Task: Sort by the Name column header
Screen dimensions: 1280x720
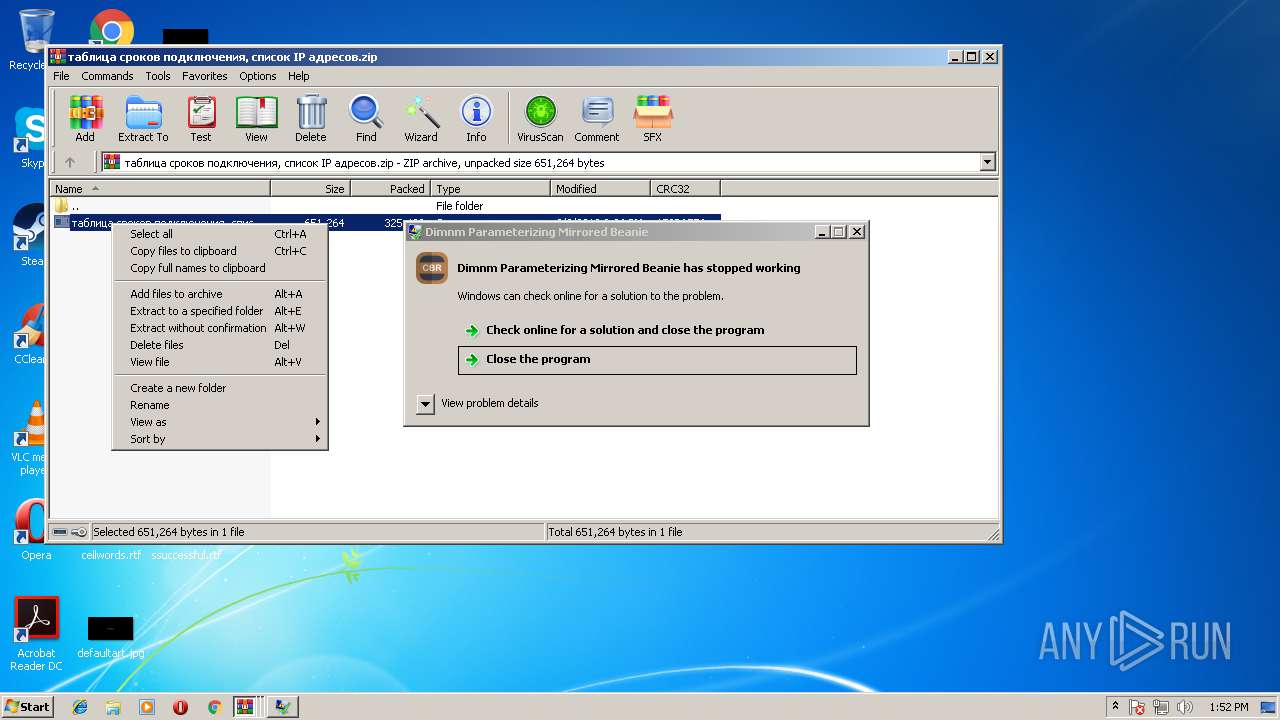Action: [160, 188]
